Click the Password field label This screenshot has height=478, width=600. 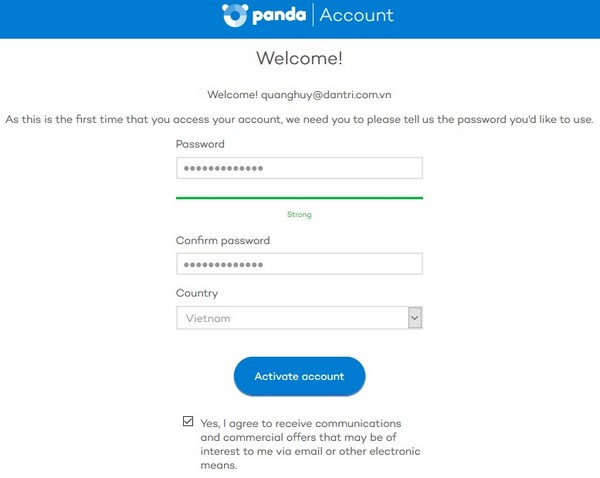point(200,144)
